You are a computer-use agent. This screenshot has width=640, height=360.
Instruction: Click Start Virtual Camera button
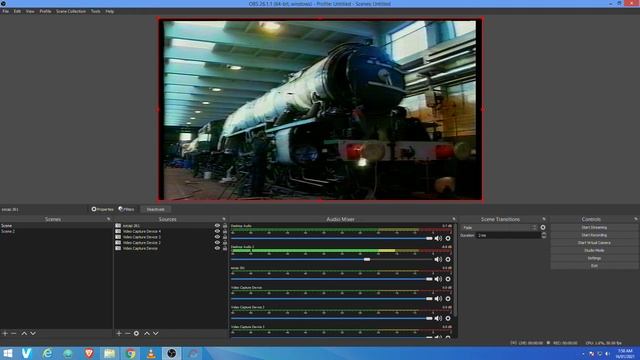594,243
